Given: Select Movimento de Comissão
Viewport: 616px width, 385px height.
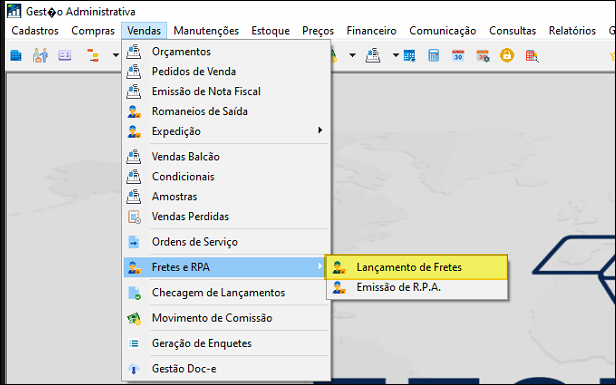Looking at the screenshot, I should click(x=226, y=318).
